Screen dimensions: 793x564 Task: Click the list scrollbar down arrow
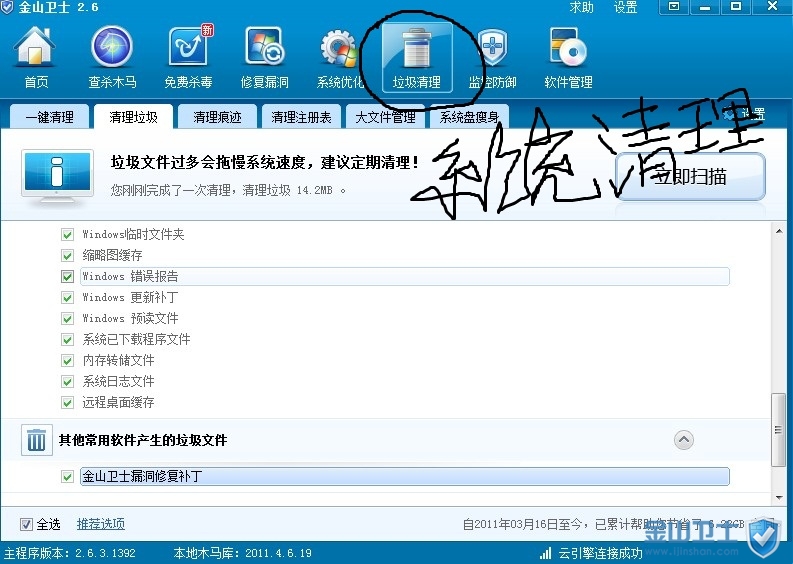pyautogui.click(x=779, y=498)
